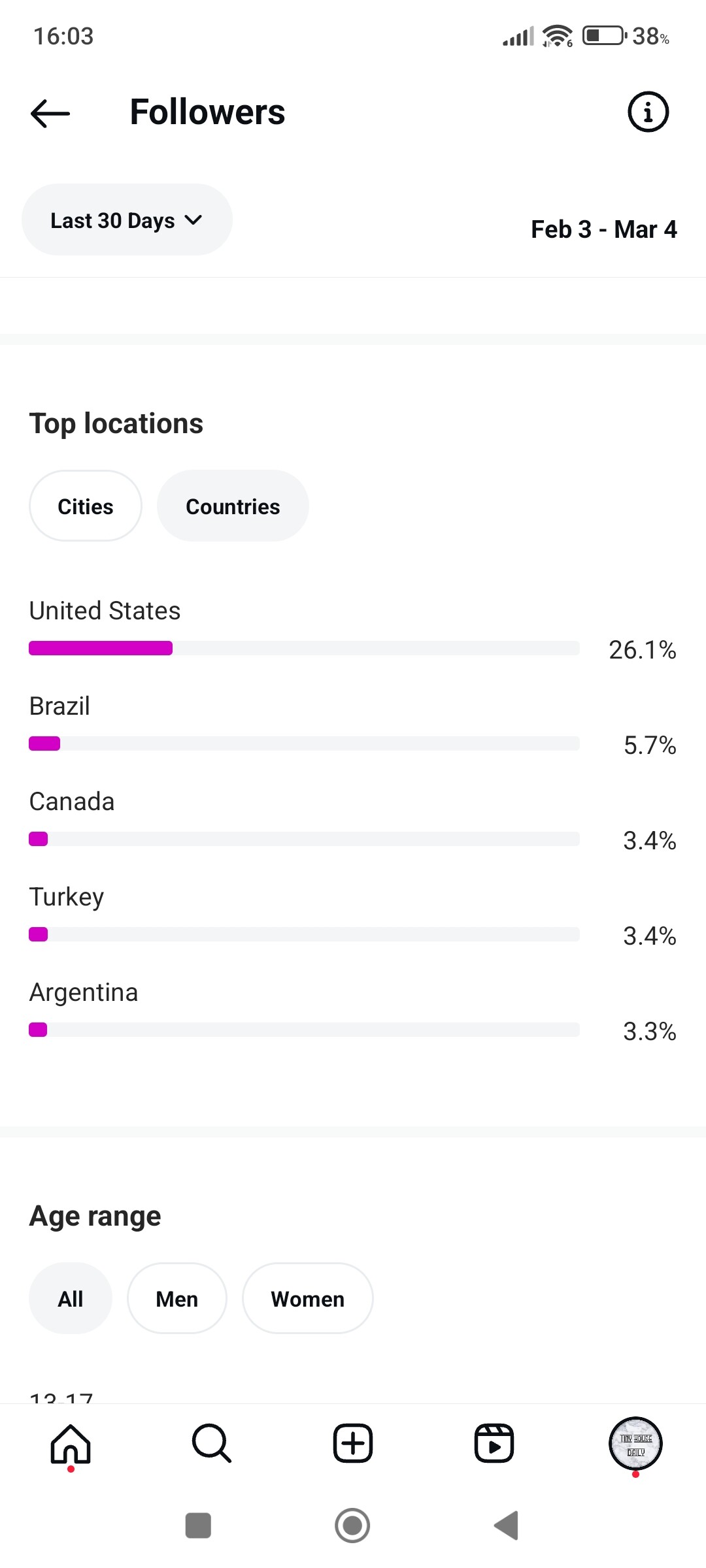This screenshot has width=706, height=1568.
Task: Open the Home feed icon
Action: coord(71,1444)
